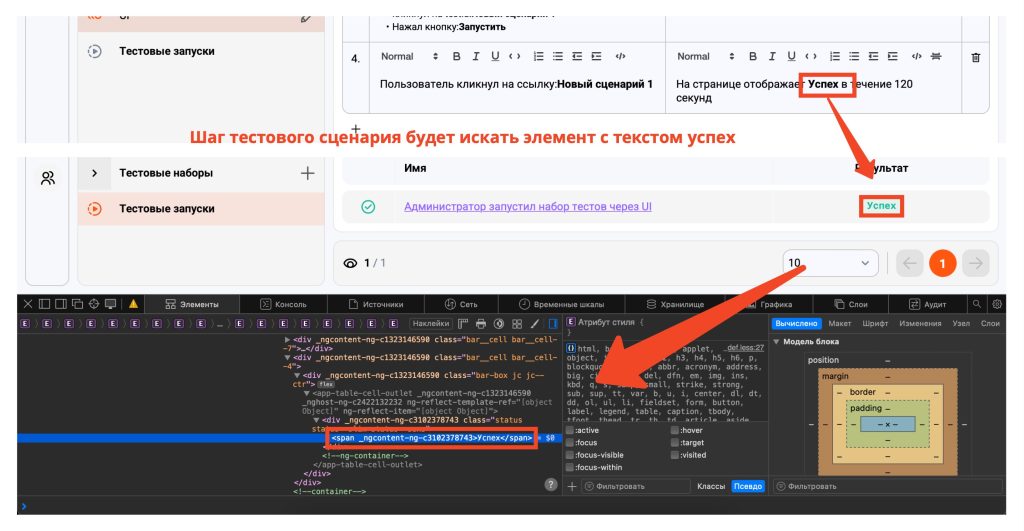Click the Псевдо button in styles panel
The width and height of the screenshot is (1024, 531).
click(748, 487)
